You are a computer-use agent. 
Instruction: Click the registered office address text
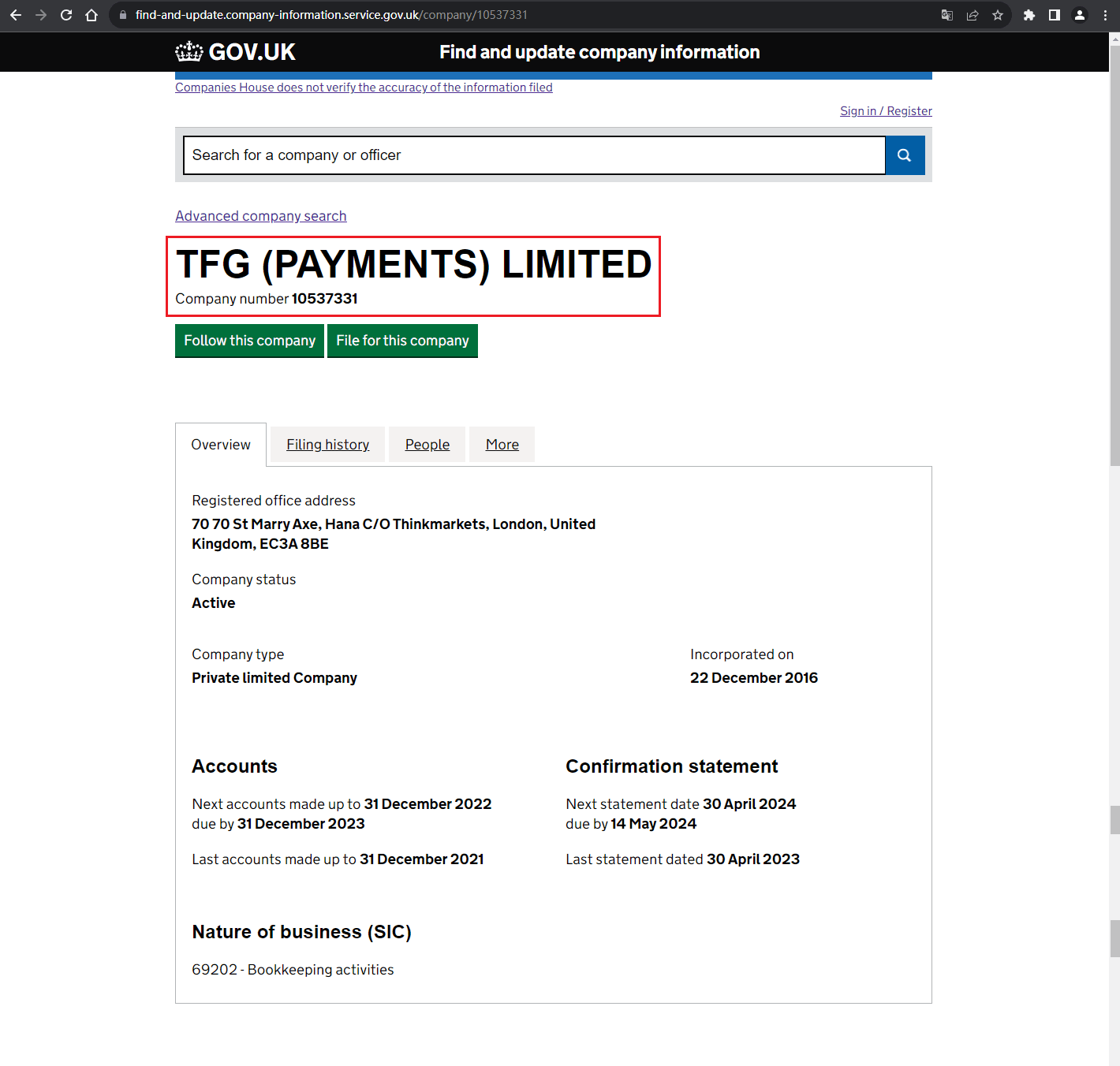click(394, 534)
